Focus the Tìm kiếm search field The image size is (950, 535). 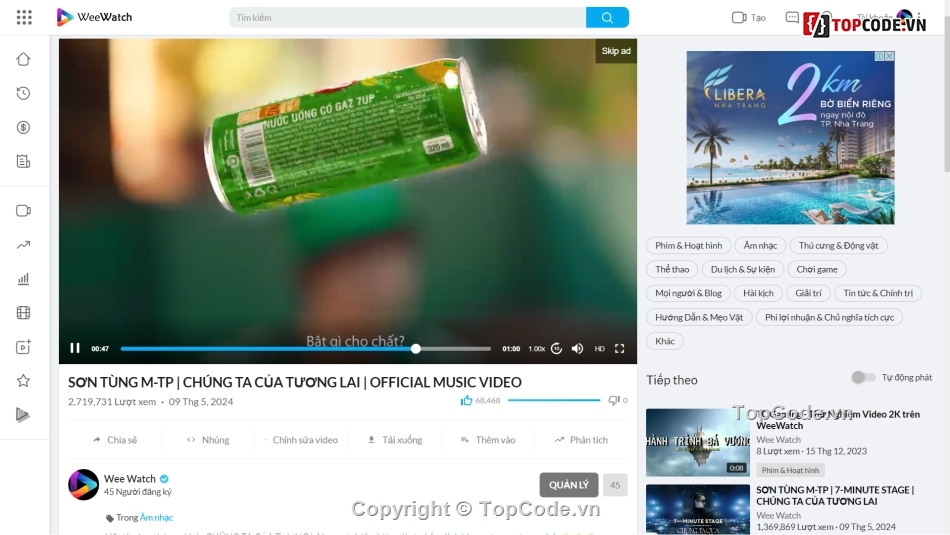[x=407, y=18]
